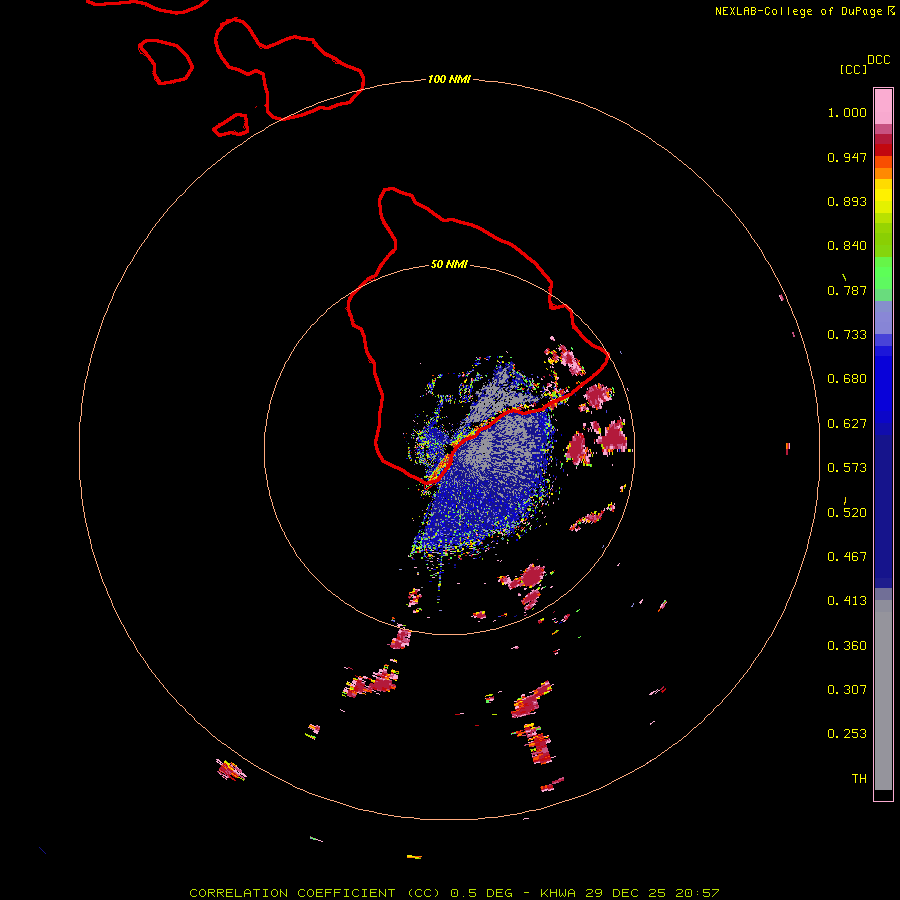900x900 pixels.
Task: Click the Lanai island outline
Action: (165, 61)
